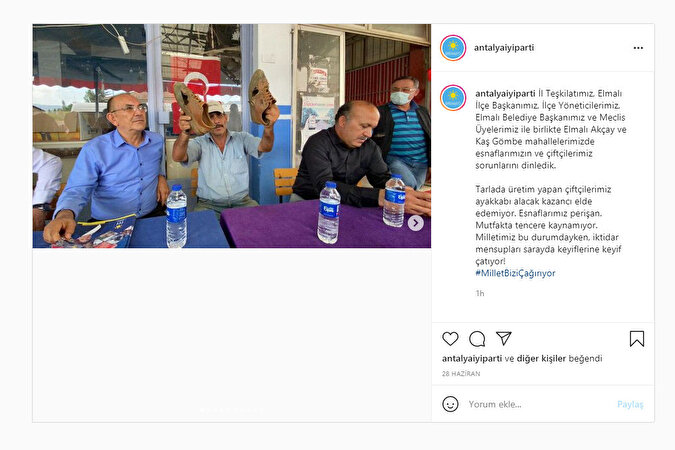Open antalyaiyiparti username in the post header
The height and width of the screenshot is (450, 675).
pyautogui.click(x=504, y=48)
